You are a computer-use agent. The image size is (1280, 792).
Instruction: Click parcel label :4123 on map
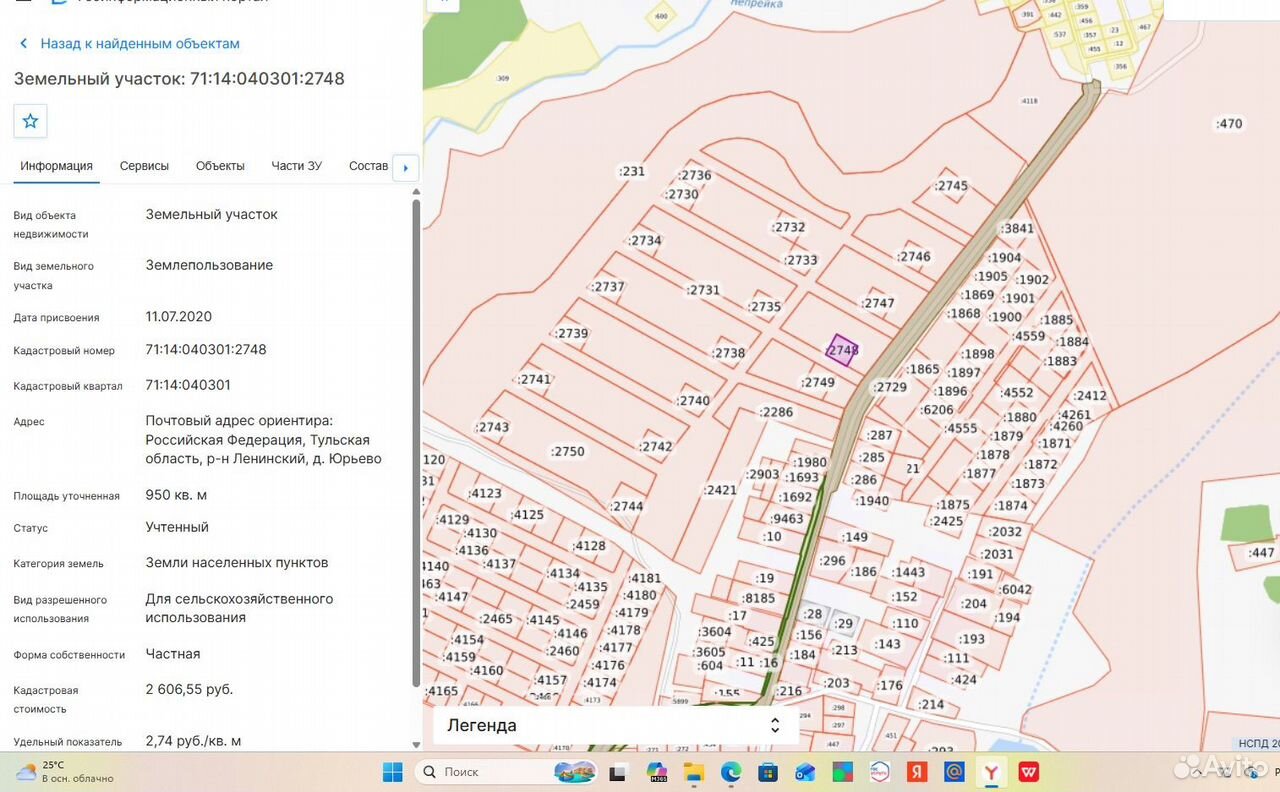click(x=485, y=493)
